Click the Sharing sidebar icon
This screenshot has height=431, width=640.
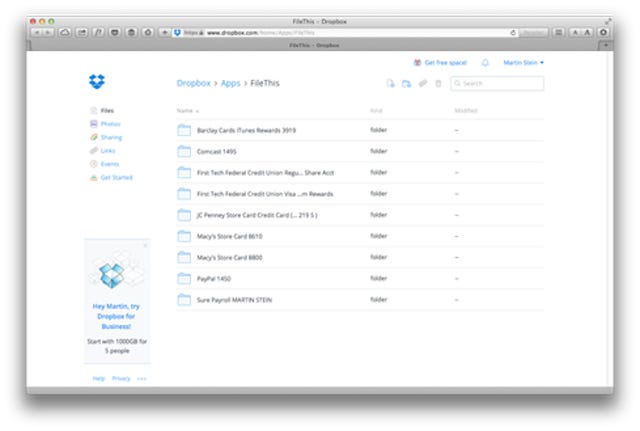coord(93,137)
